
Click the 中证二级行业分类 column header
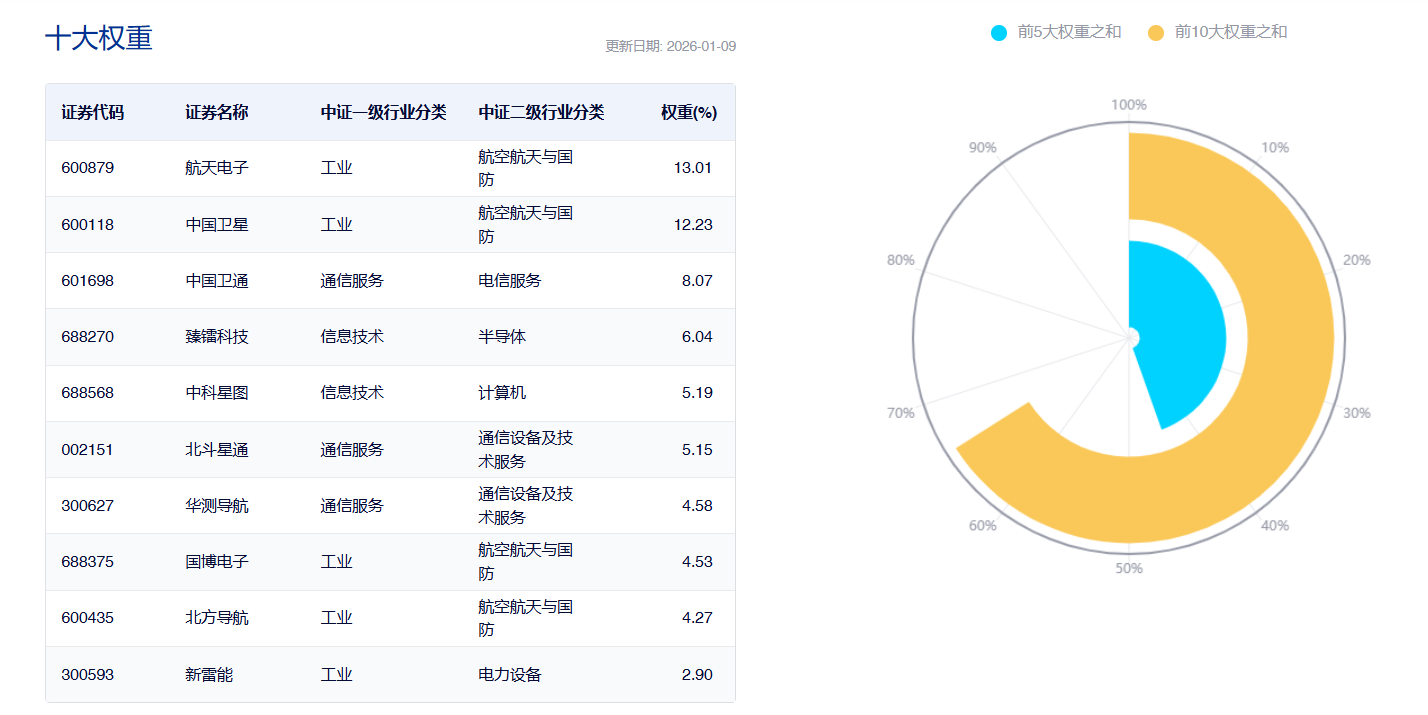pos(541,112)
